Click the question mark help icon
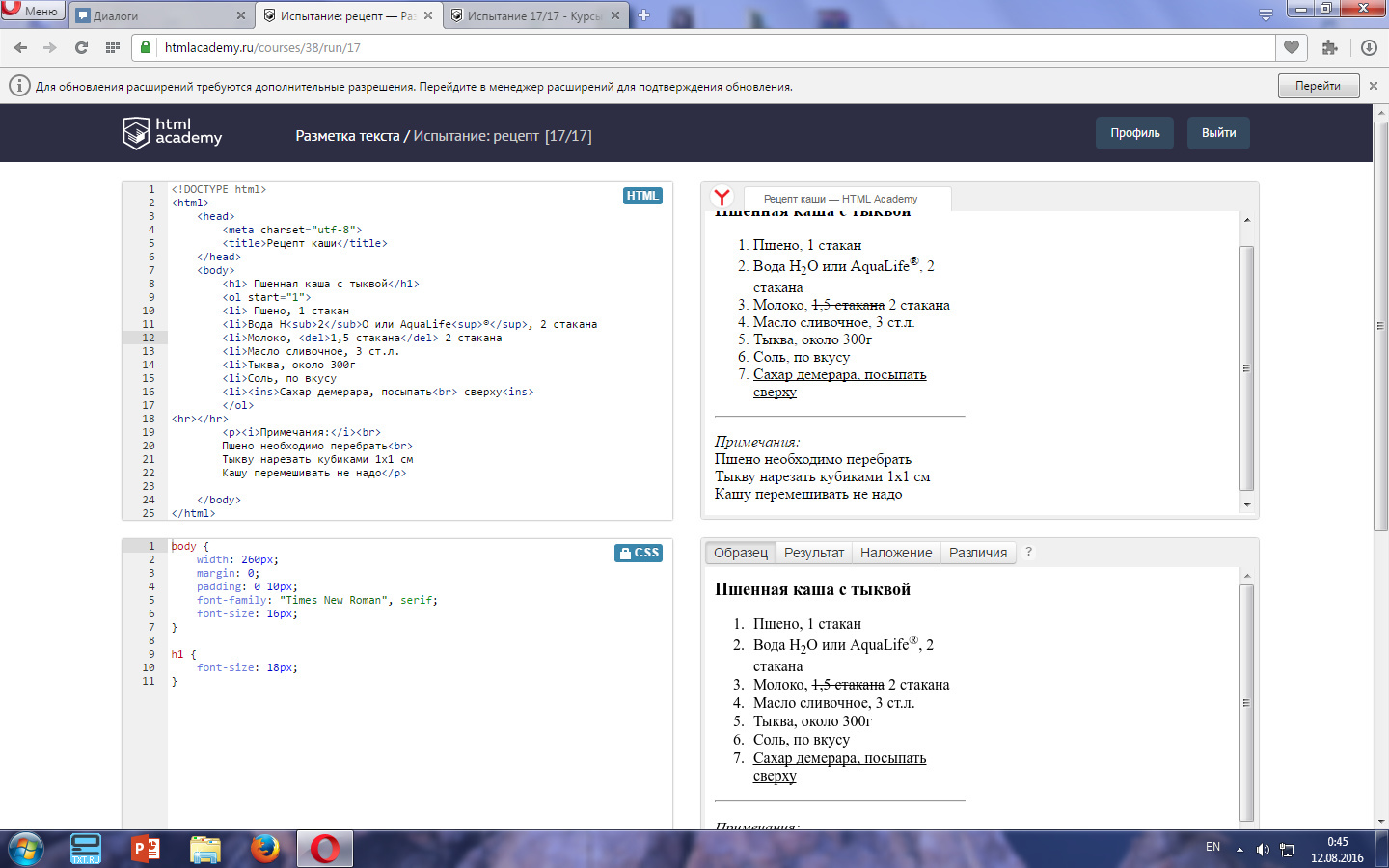This screenshot has width=1389, height=868. click(x=1029, y=552)
